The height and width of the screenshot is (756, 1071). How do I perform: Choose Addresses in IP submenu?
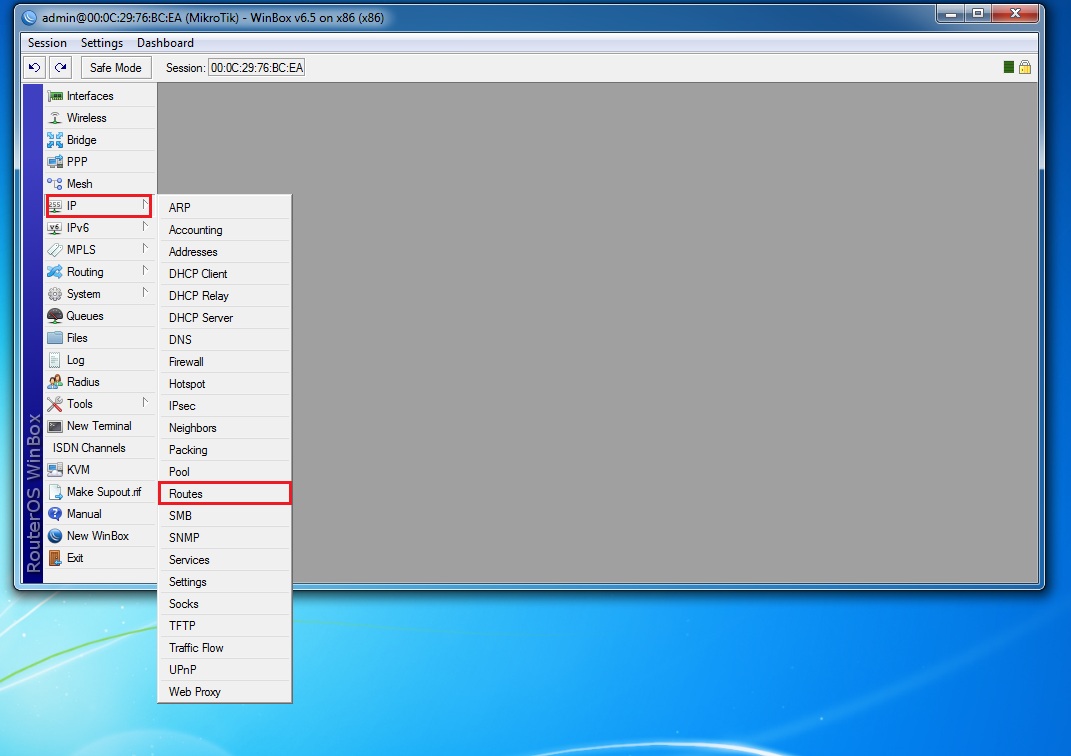[x=225, y=252]
